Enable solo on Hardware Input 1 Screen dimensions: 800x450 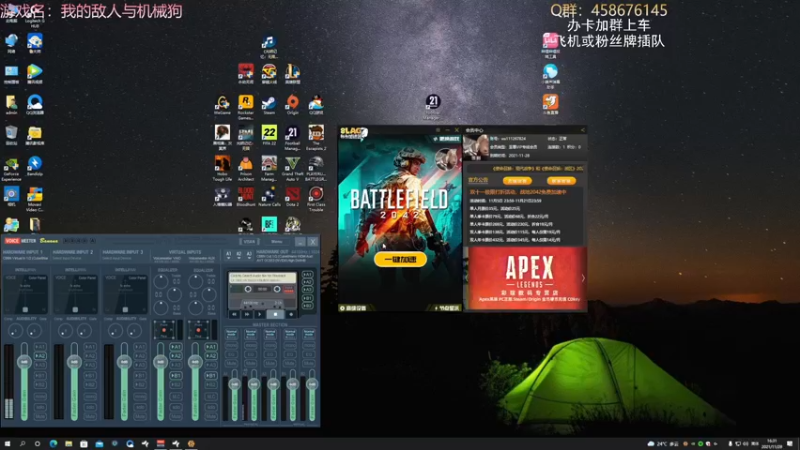[40, 407]
